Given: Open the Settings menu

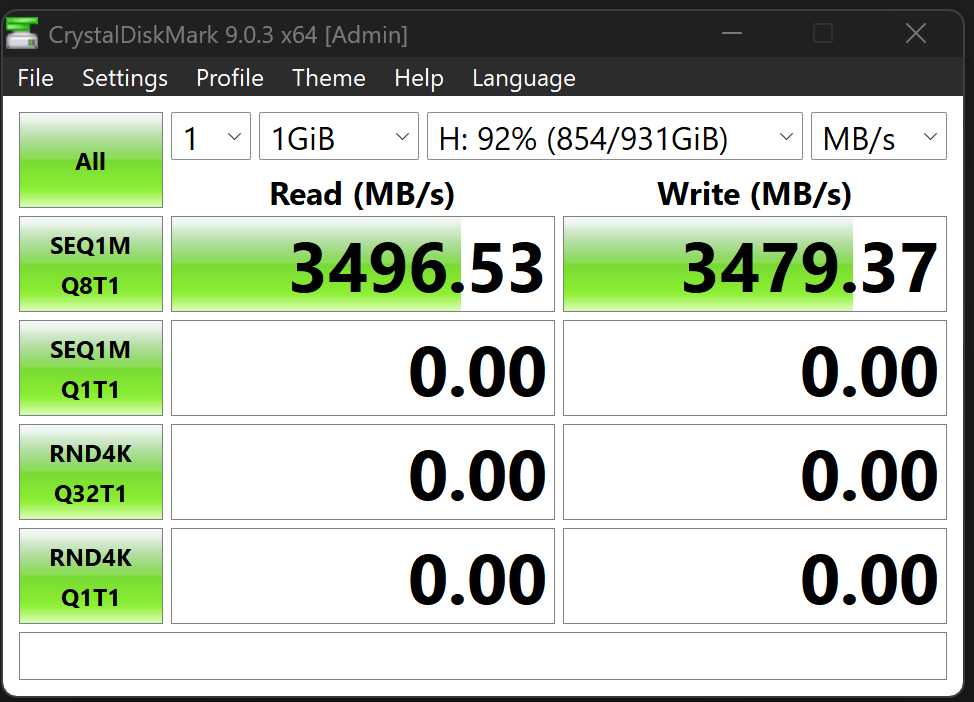Looking at the screenshot, I should click(x=125, y=78).
